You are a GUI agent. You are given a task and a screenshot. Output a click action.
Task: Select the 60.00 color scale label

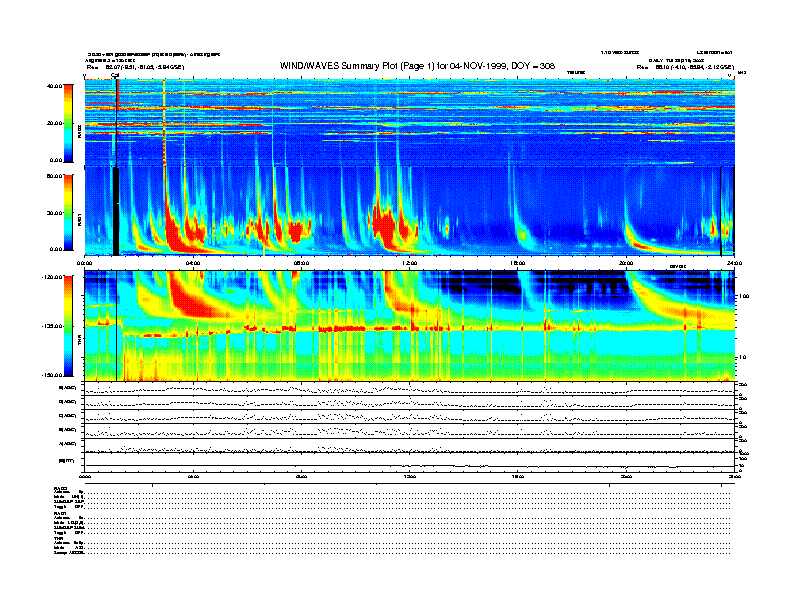[55, 176]
